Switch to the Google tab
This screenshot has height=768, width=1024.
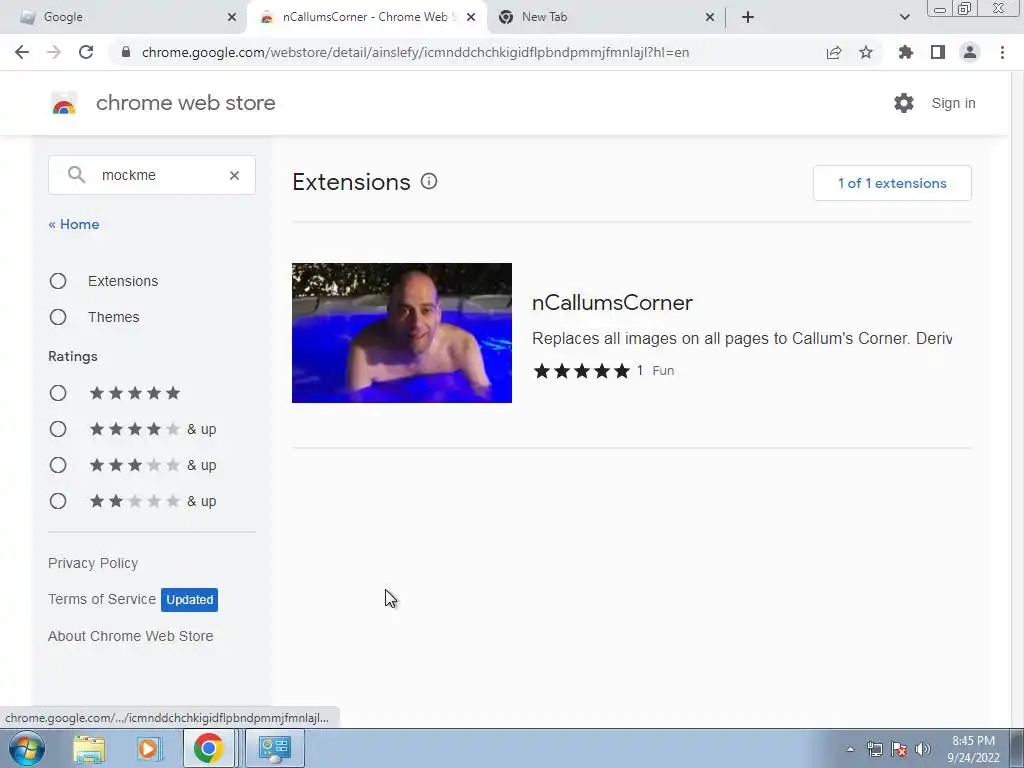point(123,17)
